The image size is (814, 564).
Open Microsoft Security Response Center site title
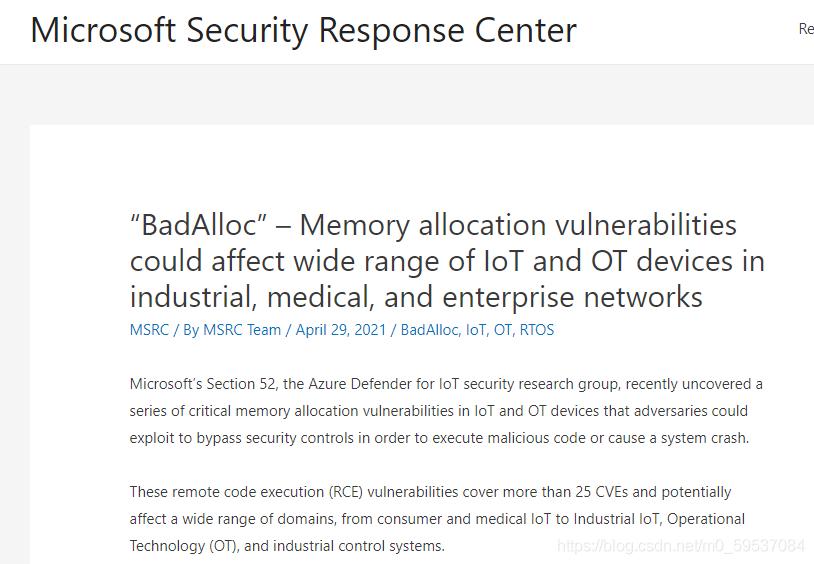304,30
